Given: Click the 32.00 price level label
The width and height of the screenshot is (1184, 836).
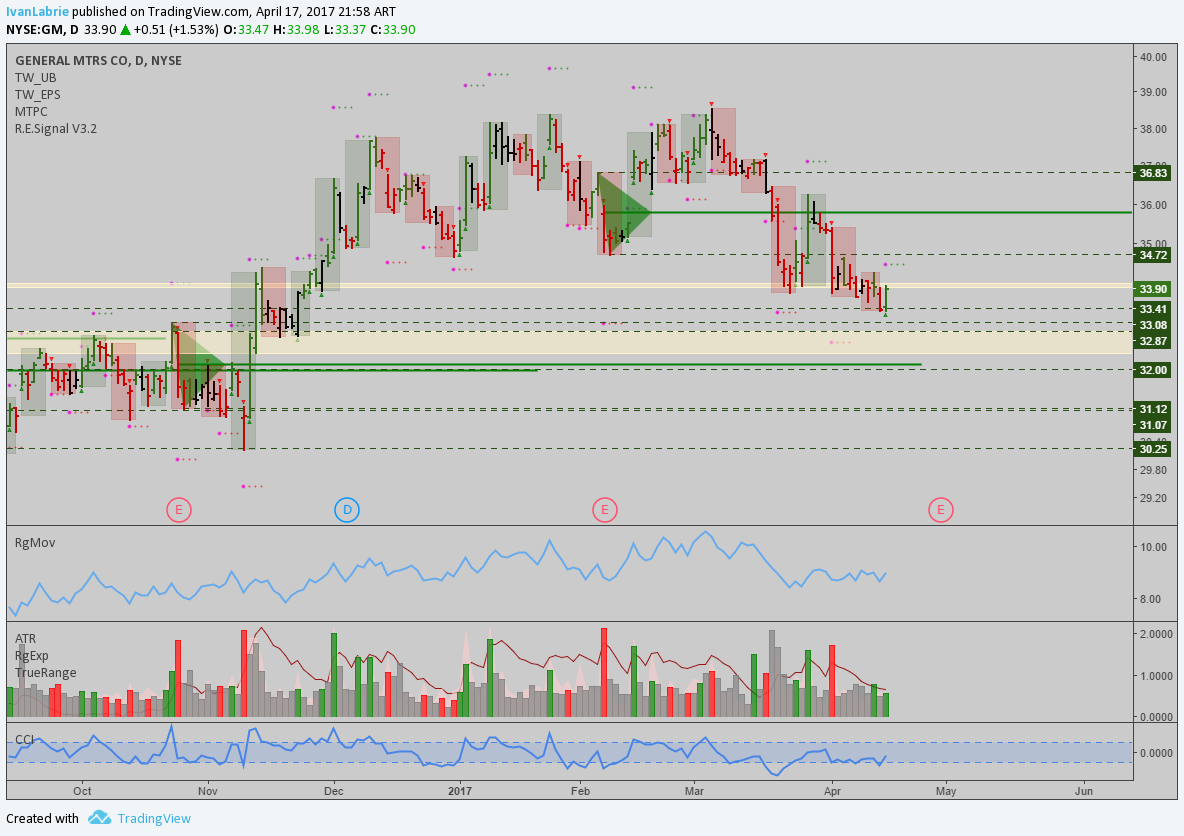Looking at the screenshot, I should [x=1152, y=370].
